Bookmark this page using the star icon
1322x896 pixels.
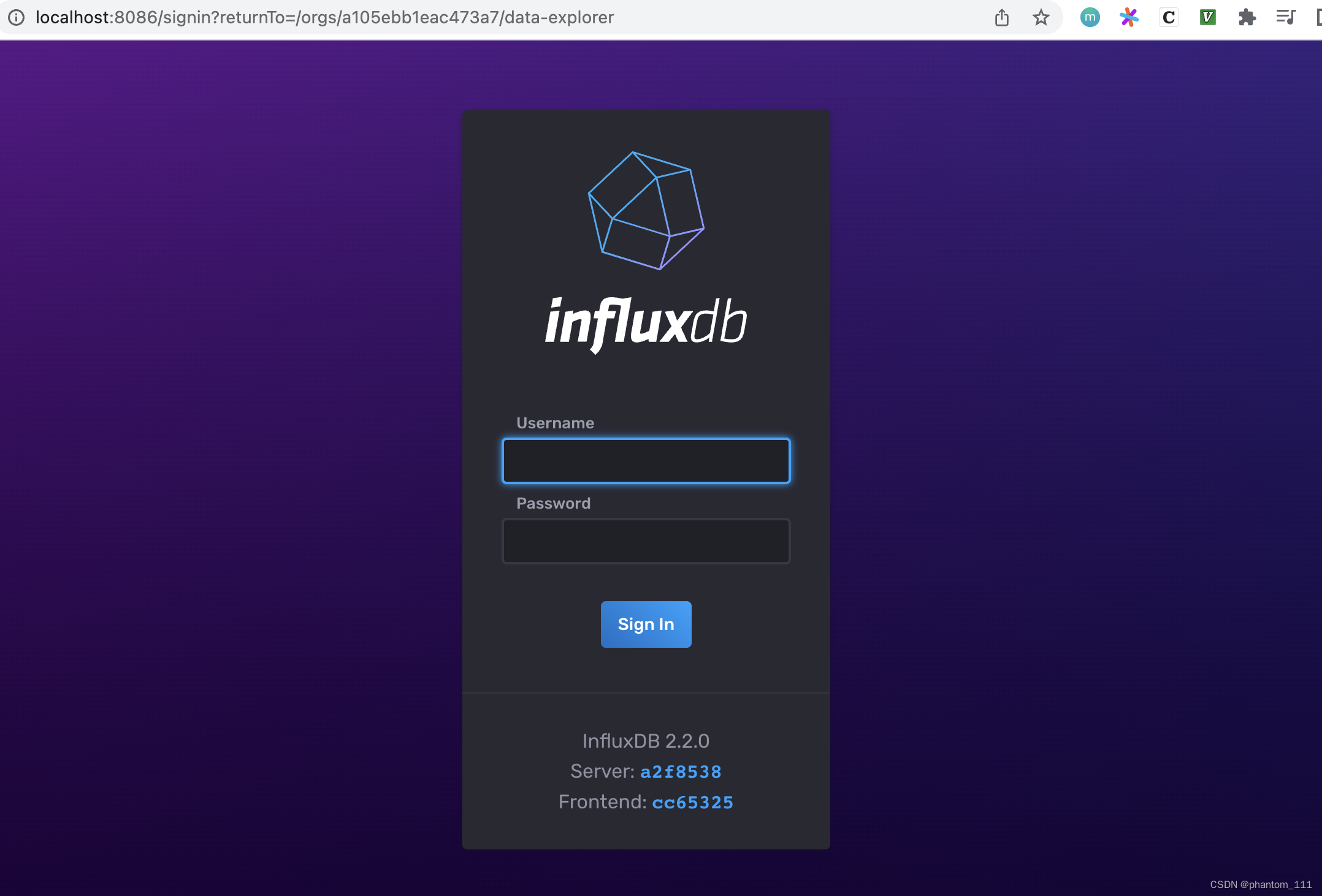coord(1041,17)
